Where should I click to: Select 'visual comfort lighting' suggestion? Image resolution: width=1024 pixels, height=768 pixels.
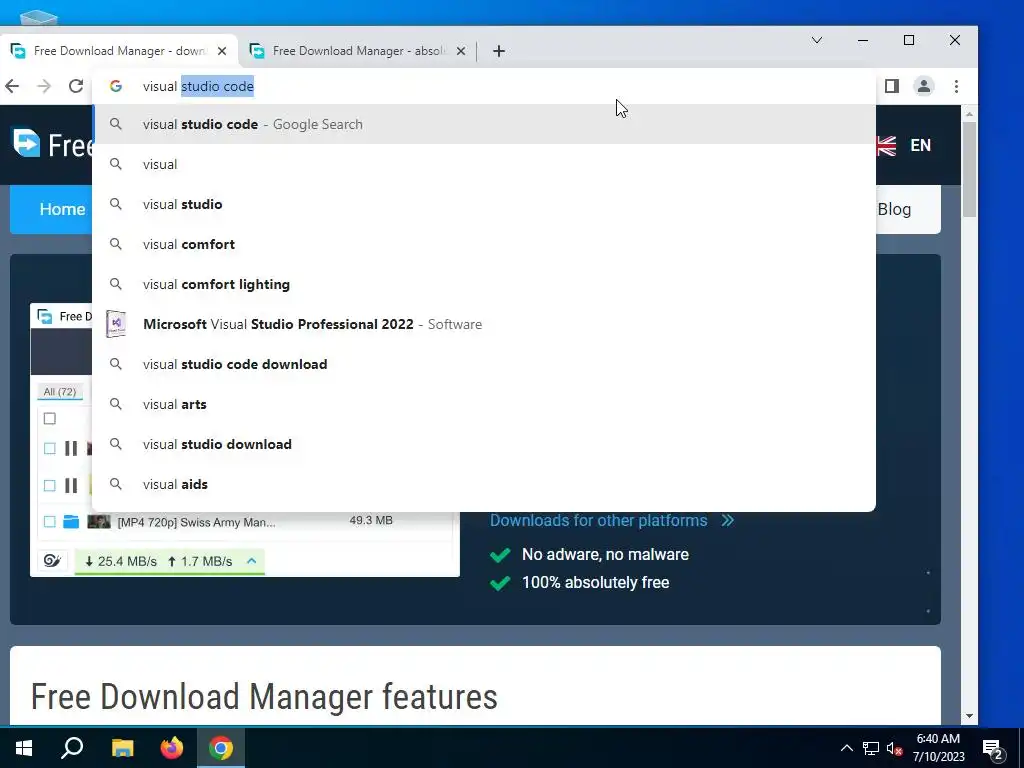(x=484, y=284)
